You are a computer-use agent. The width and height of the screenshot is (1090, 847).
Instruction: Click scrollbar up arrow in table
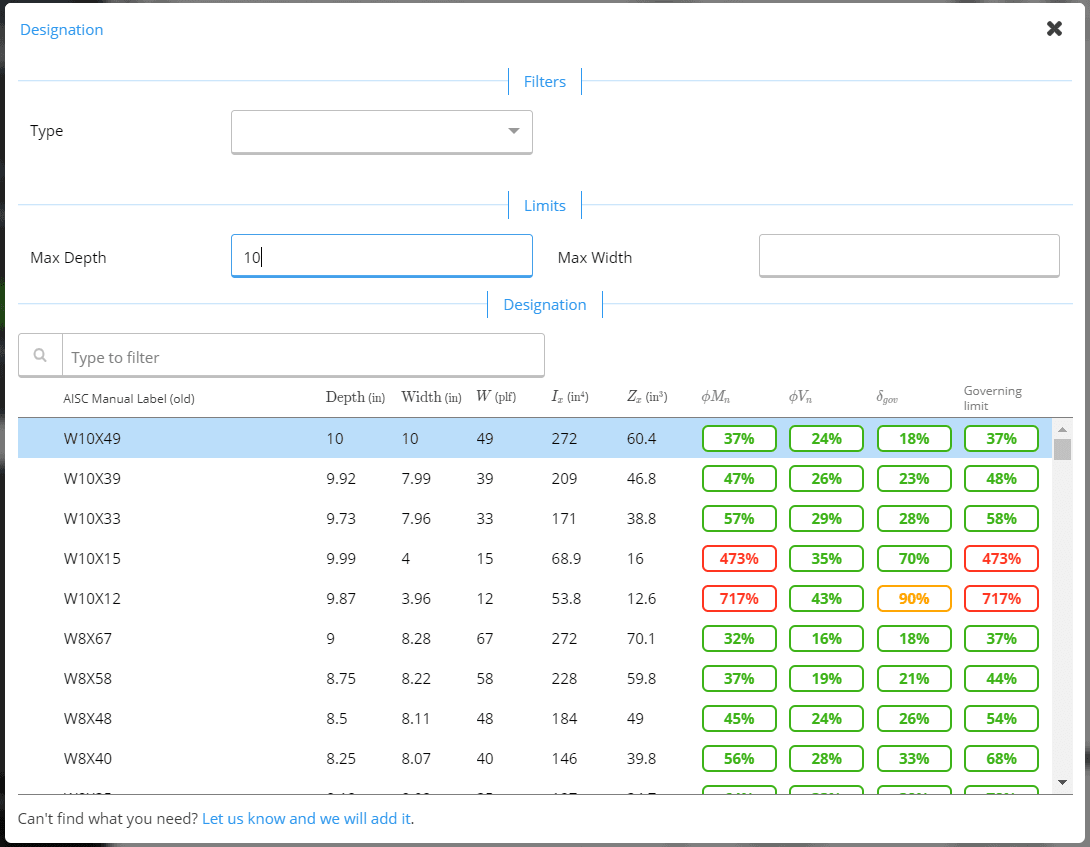coord(1062,428)
